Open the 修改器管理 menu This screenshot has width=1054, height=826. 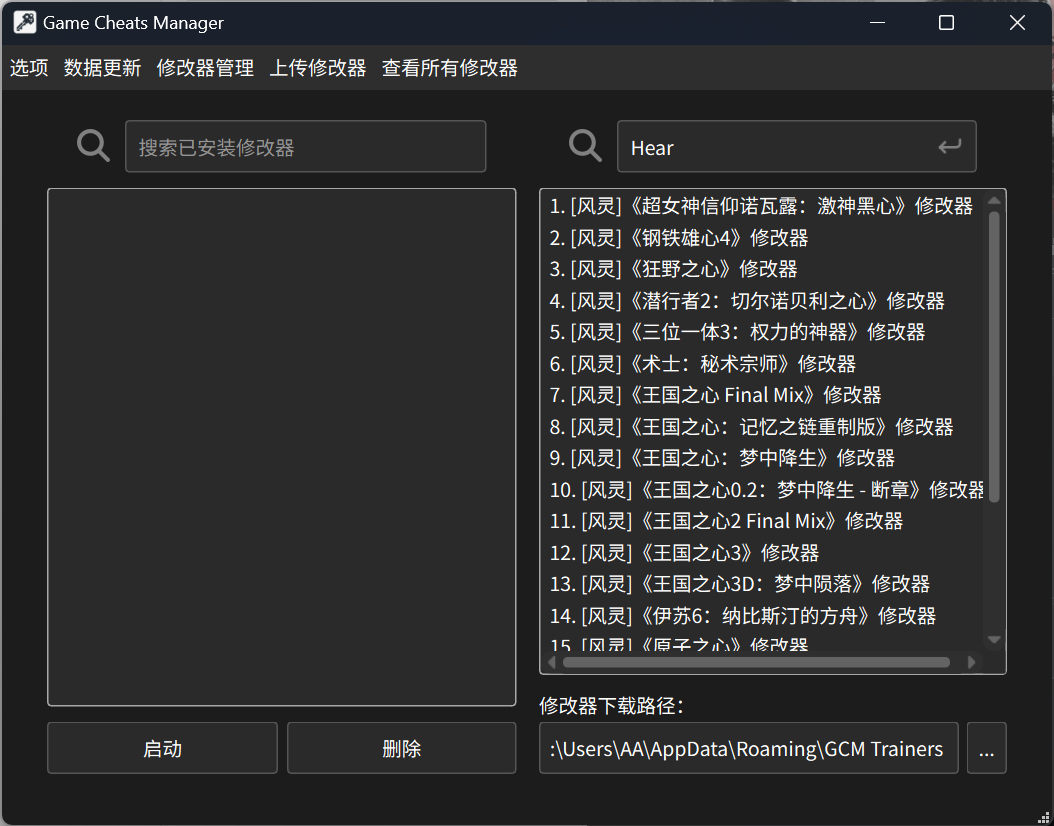point(205,68)
